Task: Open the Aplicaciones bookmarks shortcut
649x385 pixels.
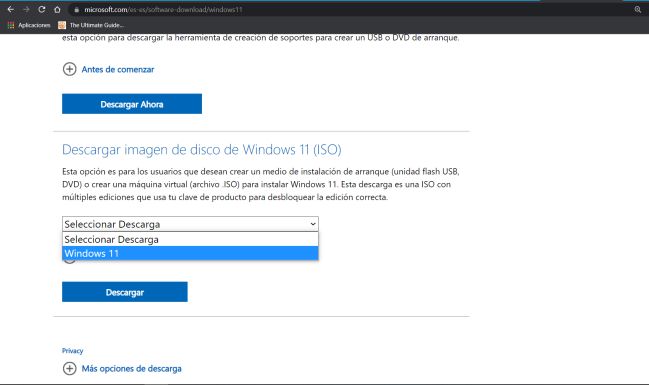Action: (29, 25)
